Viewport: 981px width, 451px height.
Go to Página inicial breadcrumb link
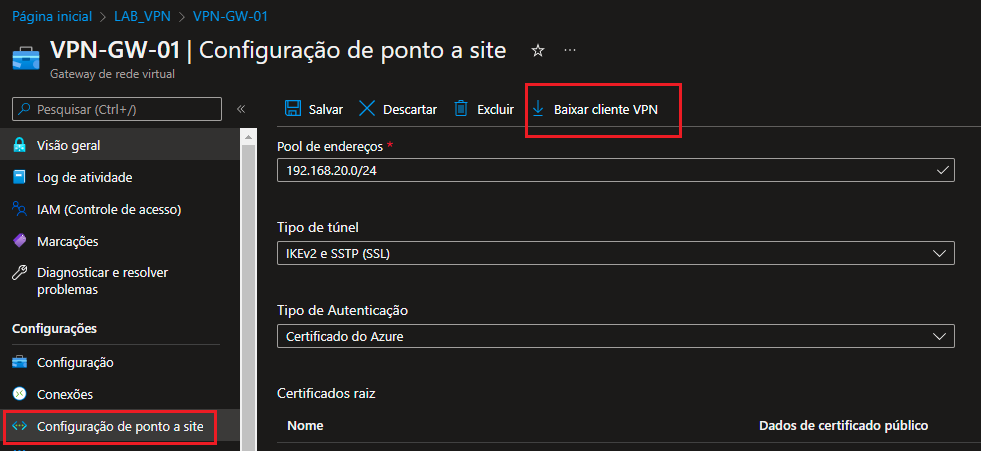tap(54, 17)
